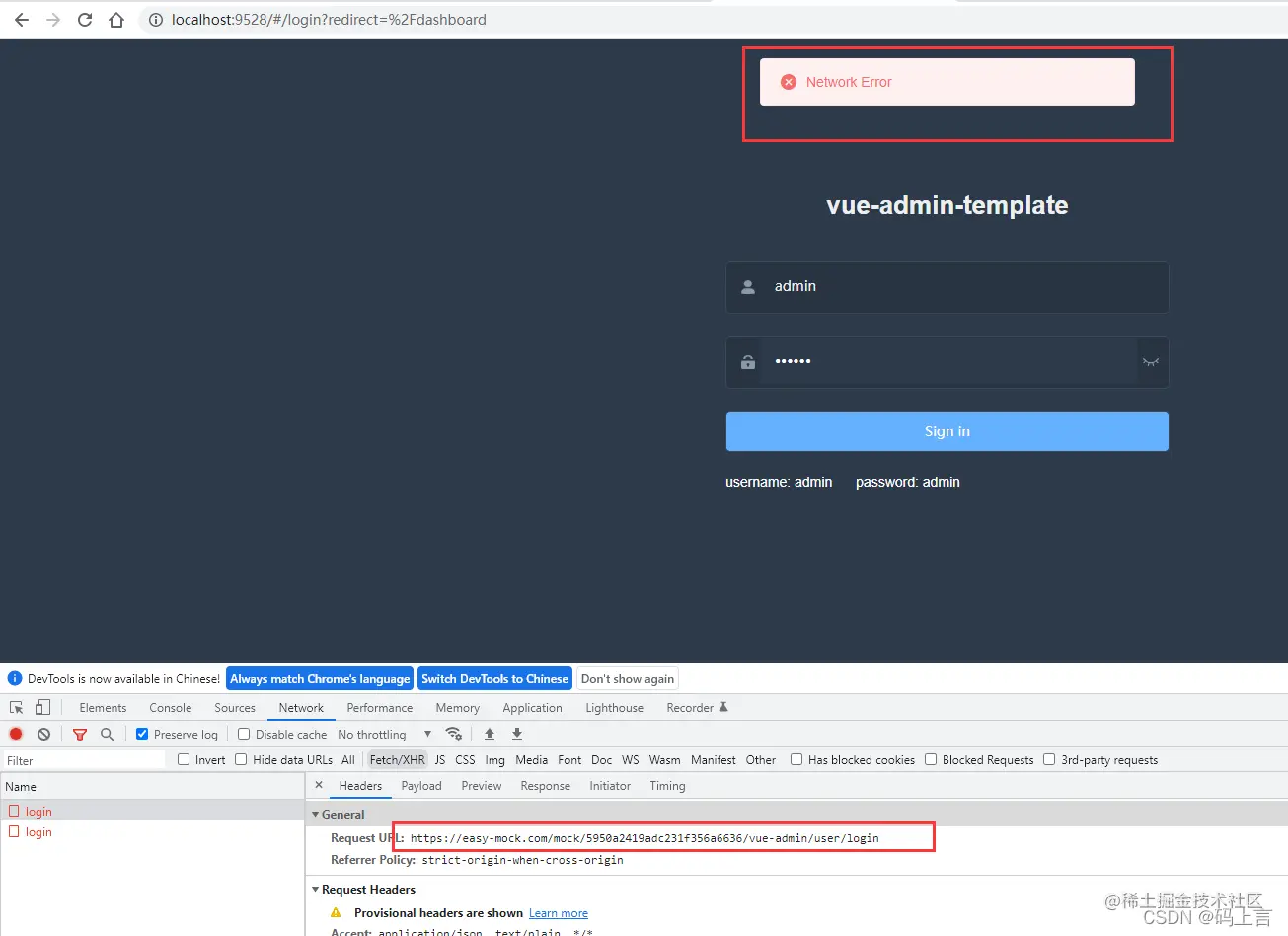Image resolution: width=1288 pixels, height=936 pixels.
Task: Click the network Filter text box
Action: point(84,760)
